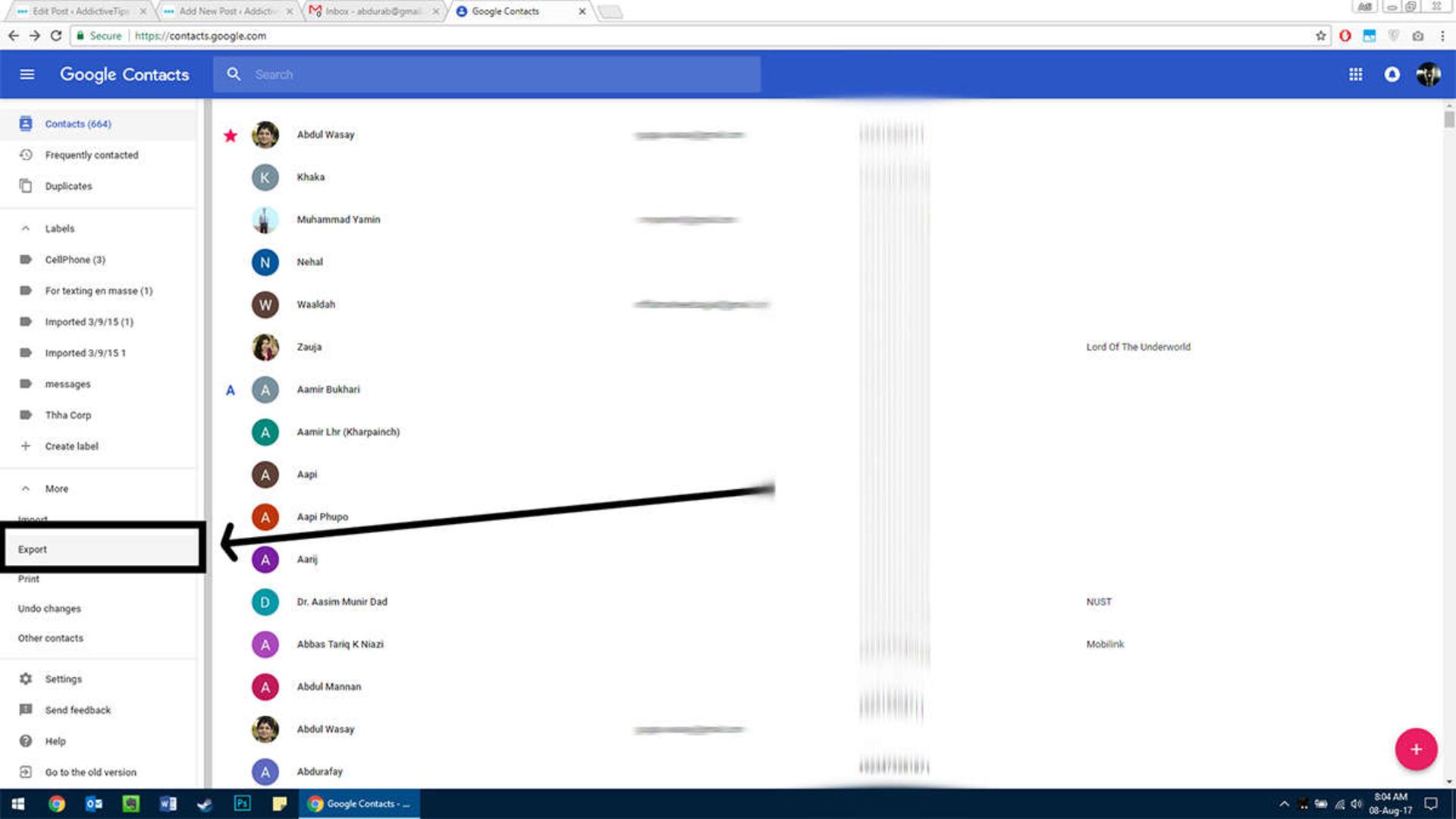Open the Duplicates view
The height and width of the screenshot is (819, 1456).
(x=68, y=186)
